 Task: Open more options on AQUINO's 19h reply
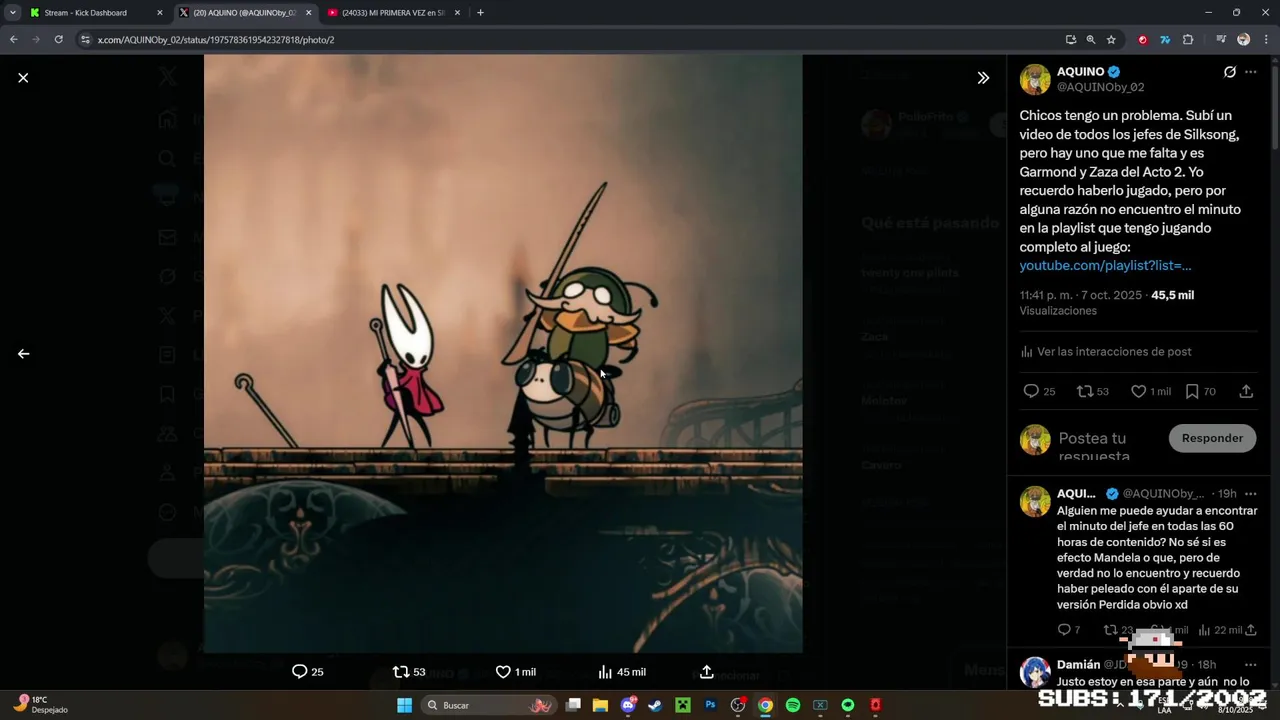[1251, 493]
